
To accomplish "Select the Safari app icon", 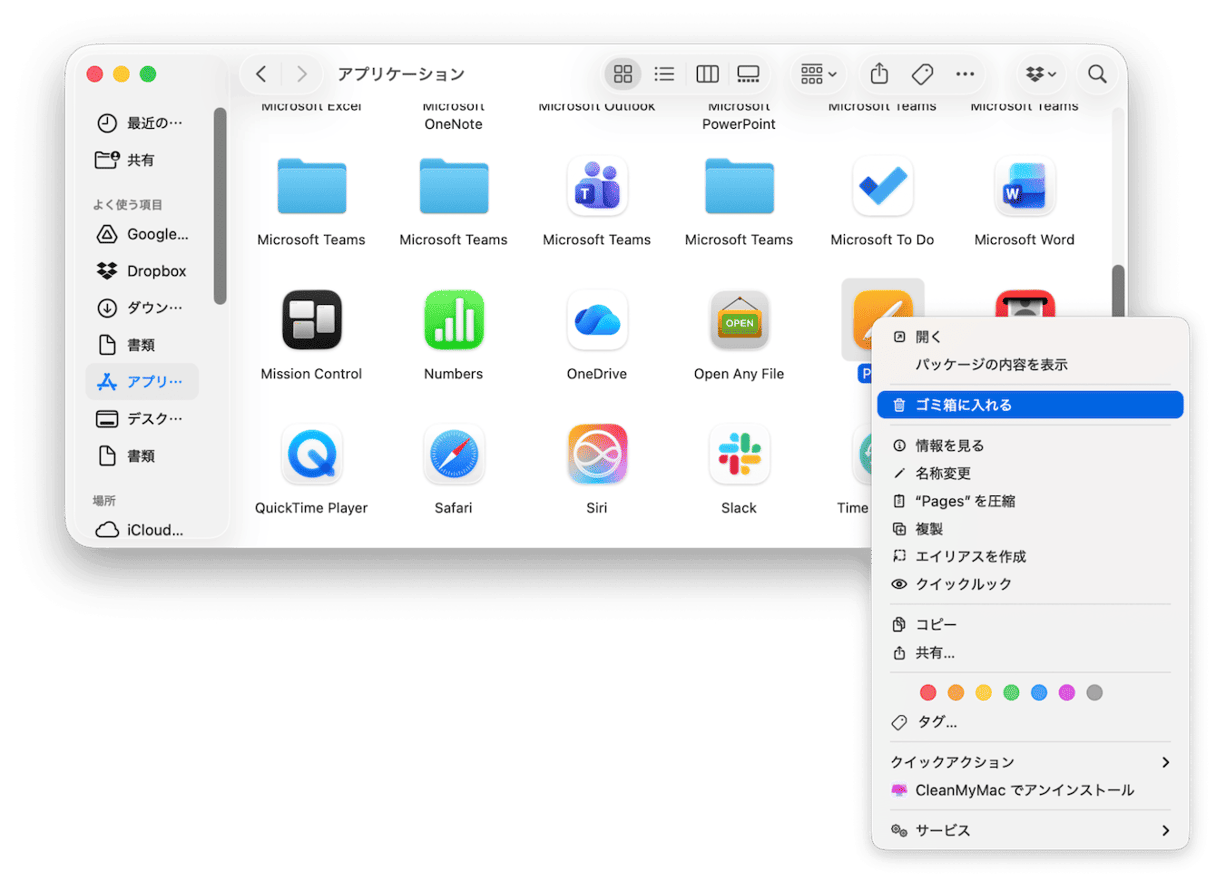I will point(454,454).
